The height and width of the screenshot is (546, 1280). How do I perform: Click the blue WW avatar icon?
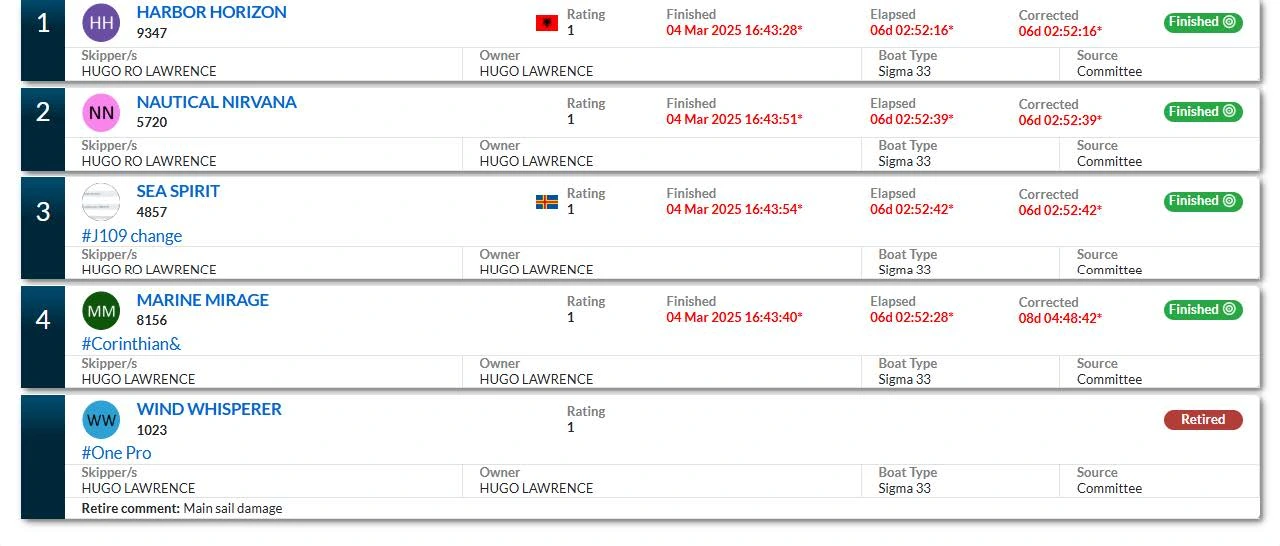pos(101,420)
